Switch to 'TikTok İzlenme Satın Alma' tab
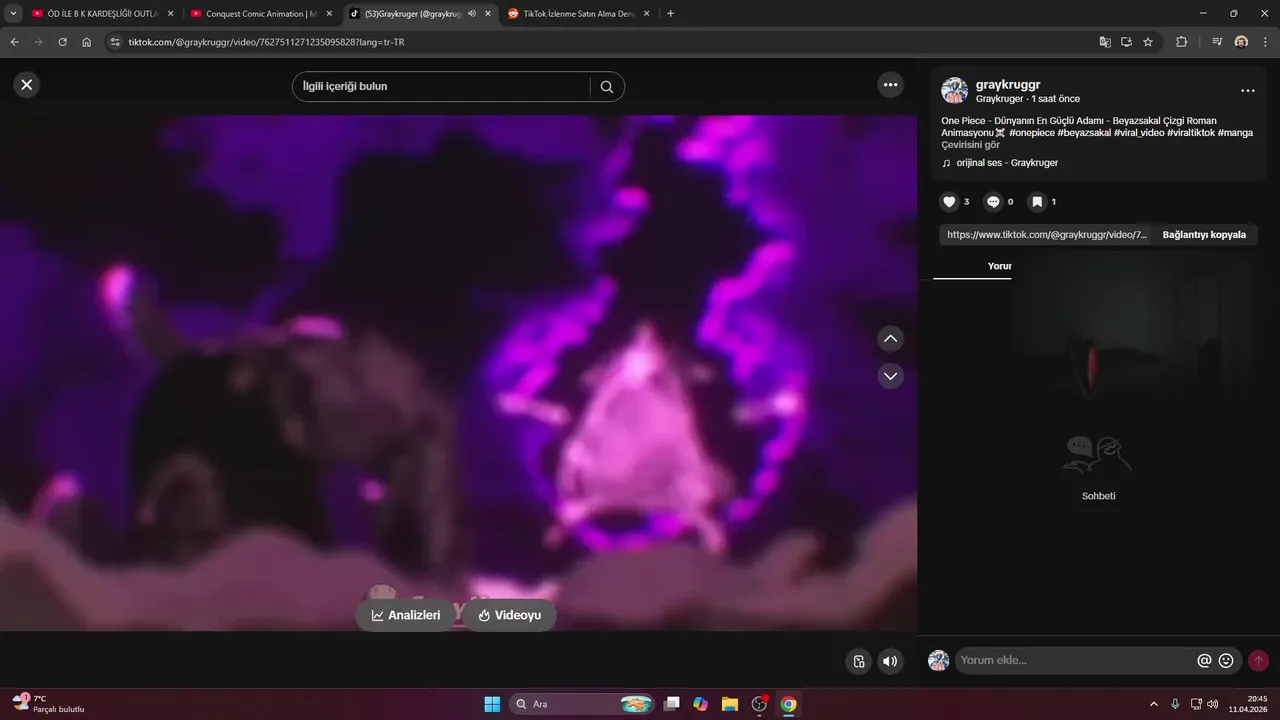 tap(578, 14)
